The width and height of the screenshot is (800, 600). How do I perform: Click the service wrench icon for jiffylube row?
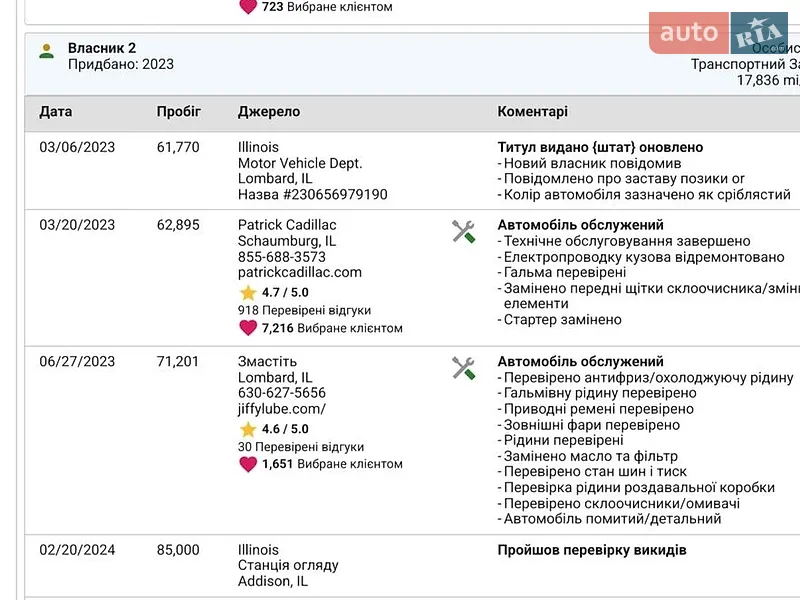(463, 368)
